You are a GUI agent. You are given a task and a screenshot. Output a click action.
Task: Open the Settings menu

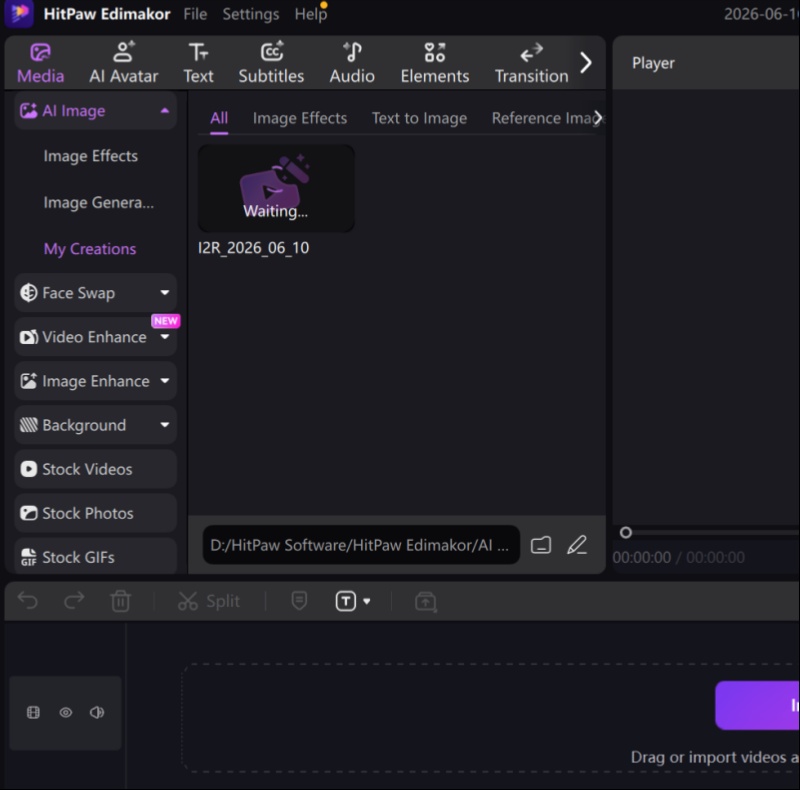251,14
